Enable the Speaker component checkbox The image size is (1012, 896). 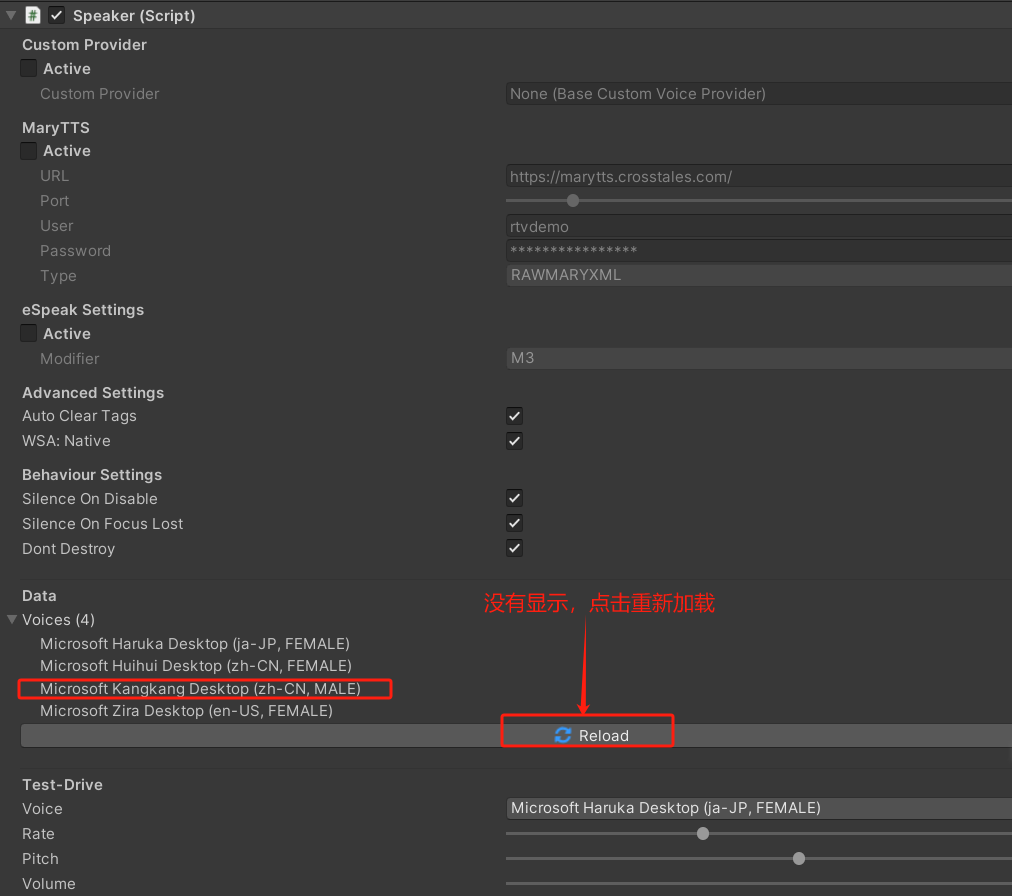coord(54,15)
